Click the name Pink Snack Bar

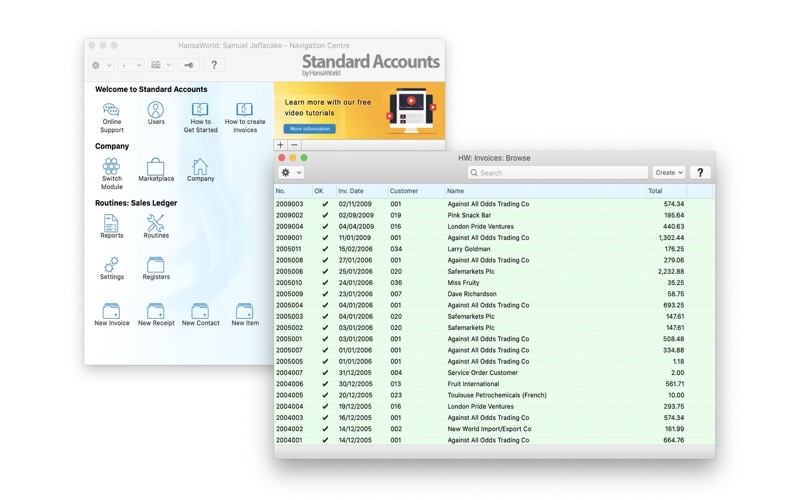(x=469, y=215)
